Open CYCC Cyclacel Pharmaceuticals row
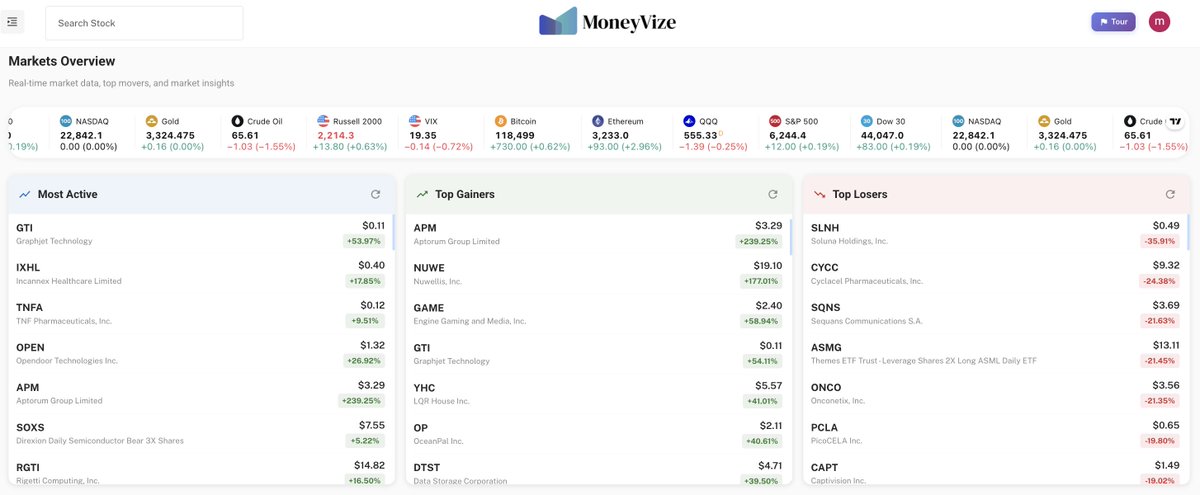This screenshot has height=495, width=1200. [x=995, y=273]
